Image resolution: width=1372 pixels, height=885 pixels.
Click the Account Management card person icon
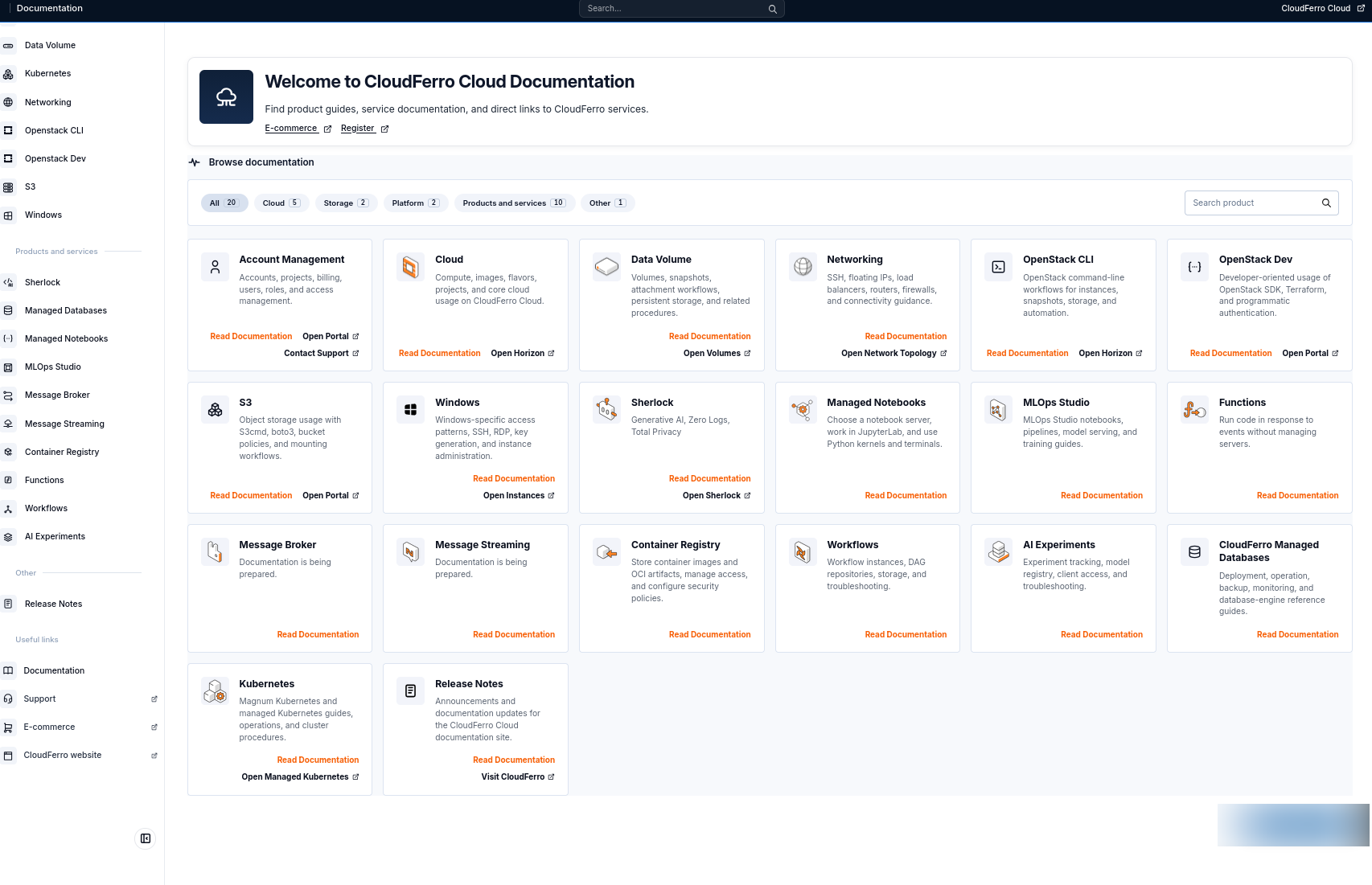[x=215, y=267]
